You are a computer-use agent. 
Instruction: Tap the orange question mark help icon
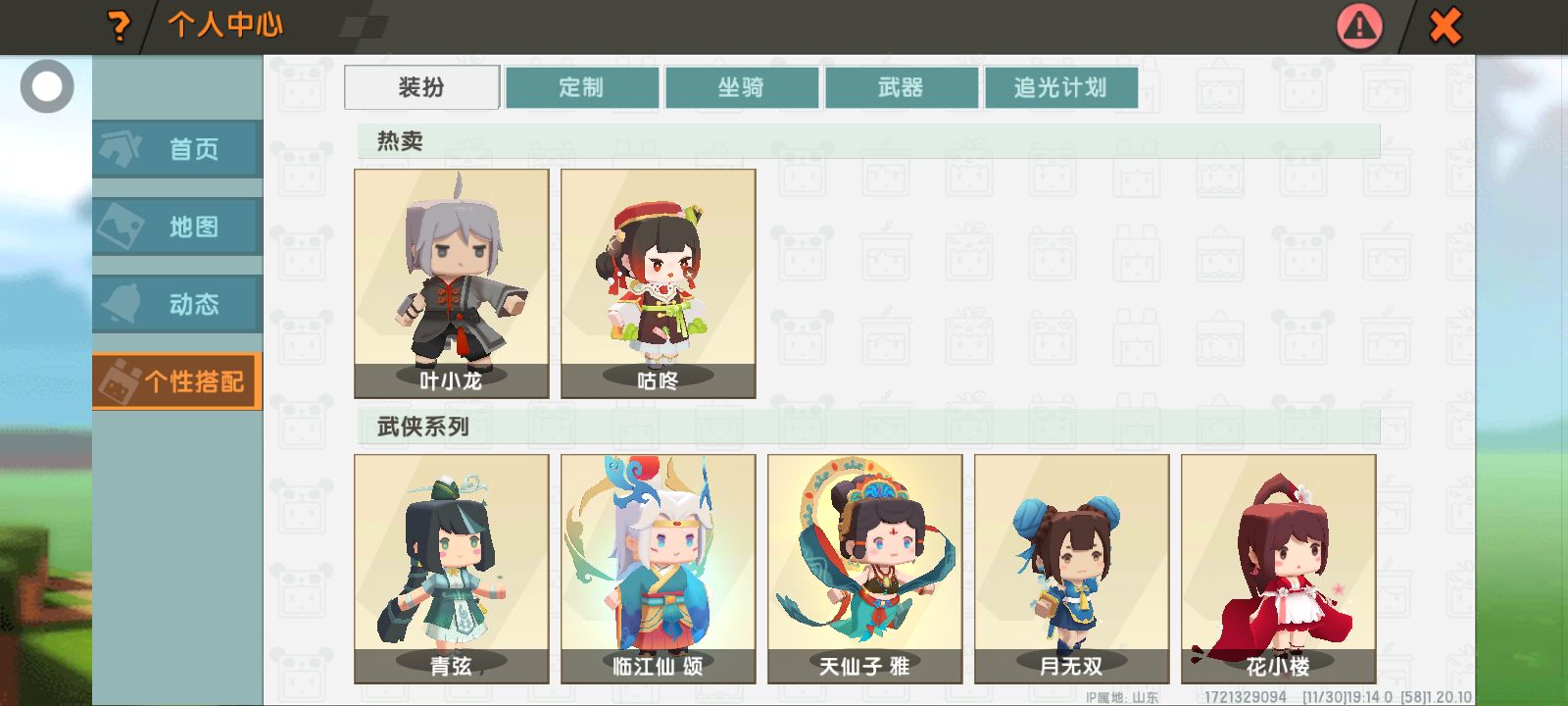[119, 25]
